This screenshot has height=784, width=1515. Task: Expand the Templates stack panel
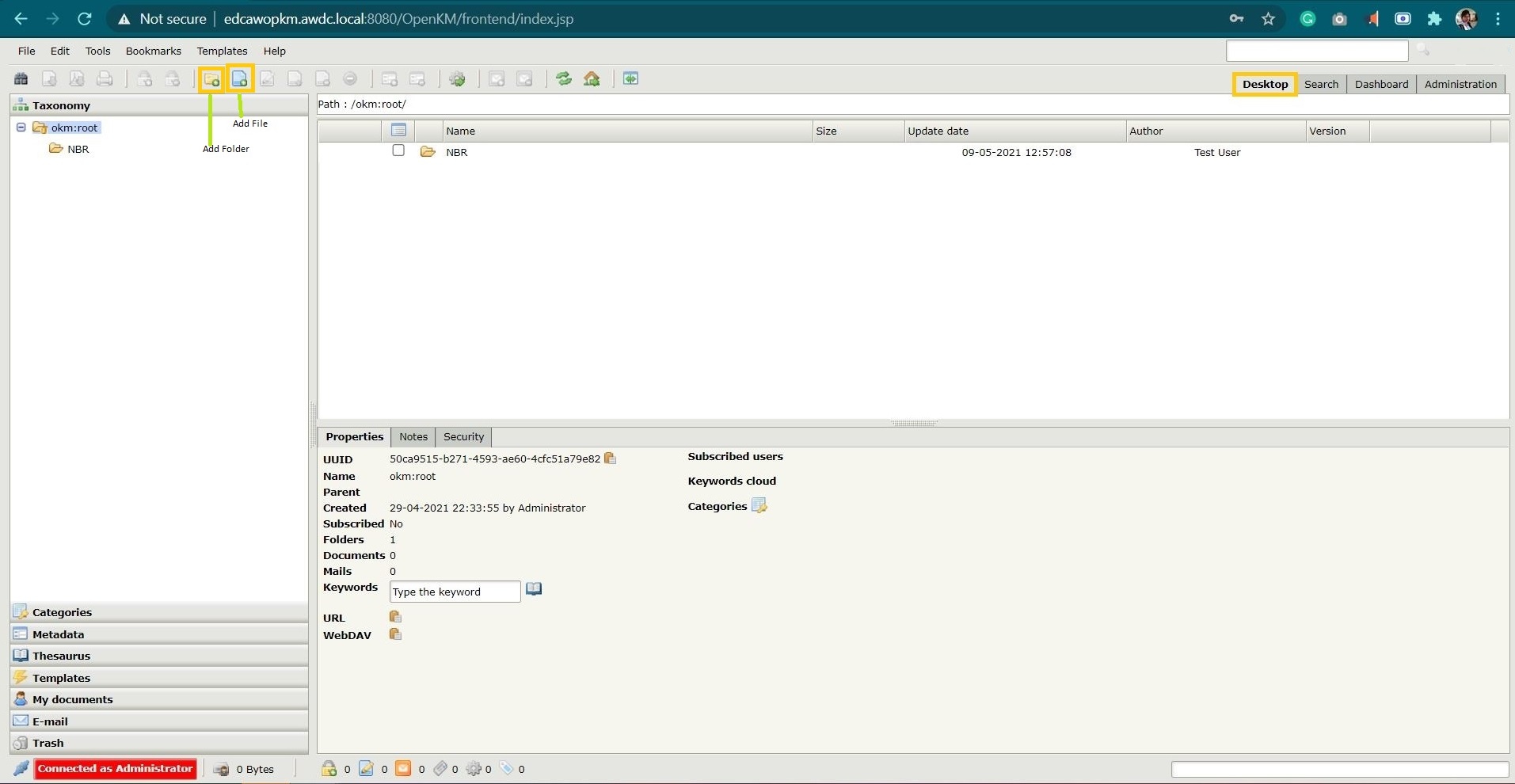(159, 678)
